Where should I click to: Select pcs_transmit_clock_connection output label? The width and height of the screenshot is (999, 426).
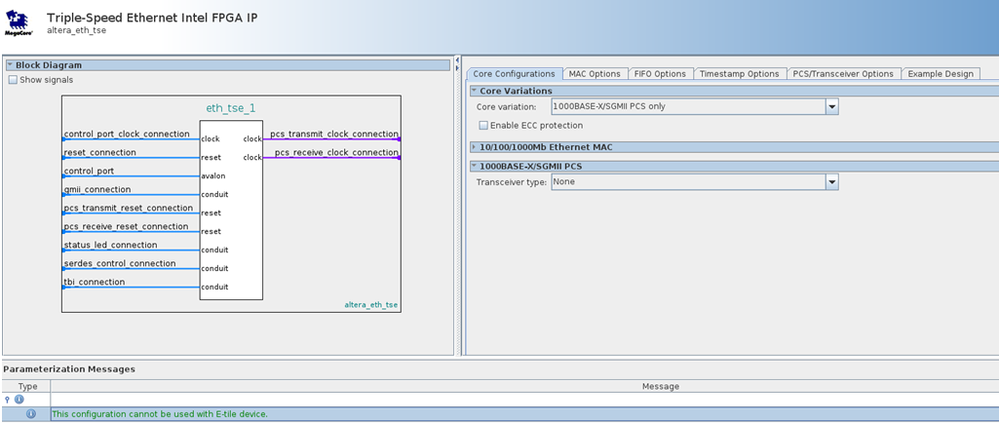(x=334, y=134)
